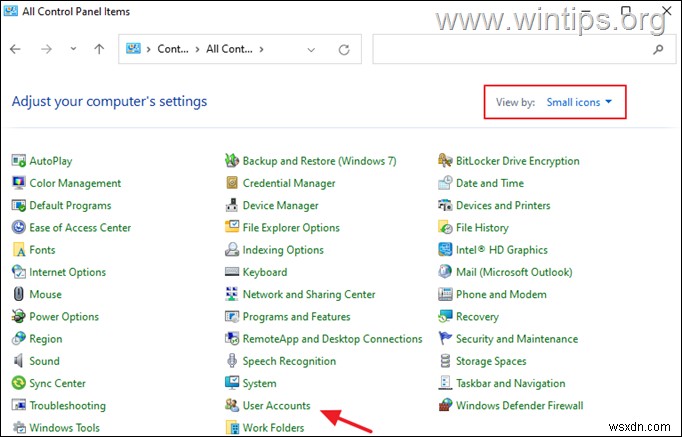The width and height of the screenshot is (682, 437).
Task: Go forward using the forward arrow
Action: pyautogui.click(x=46, y=49)
